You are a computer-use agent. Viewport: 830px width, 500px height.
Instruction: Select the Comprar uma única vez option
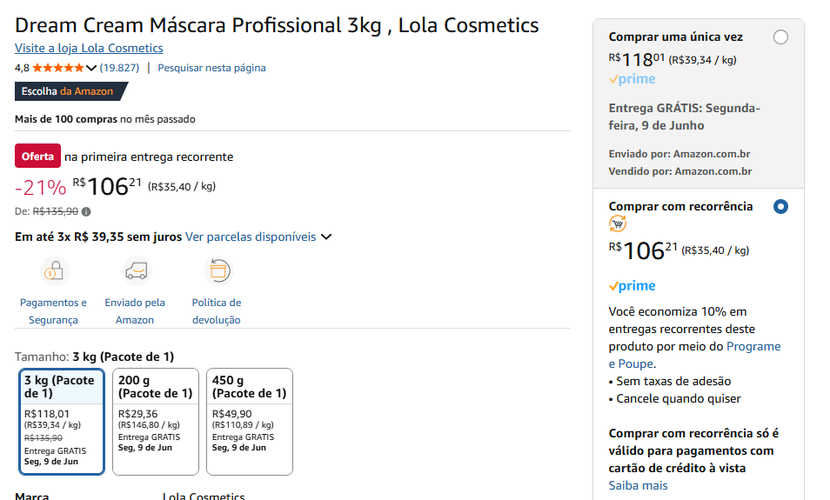pos(780,37)
